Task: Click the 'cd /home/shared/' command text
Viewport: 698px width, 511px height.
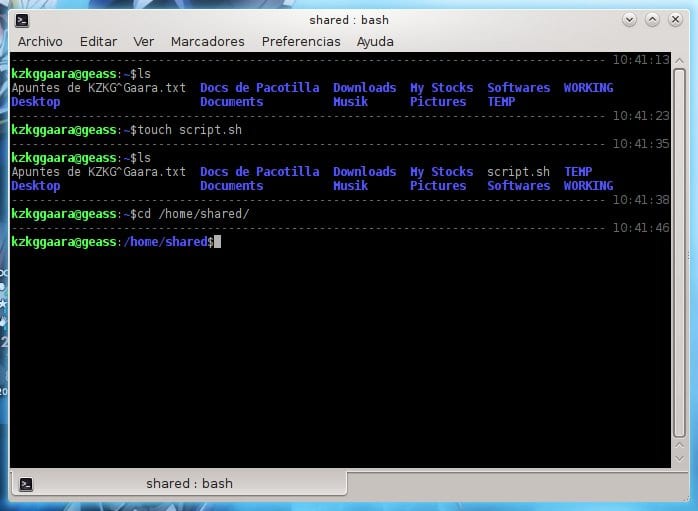Action: [x=193, y=214]
